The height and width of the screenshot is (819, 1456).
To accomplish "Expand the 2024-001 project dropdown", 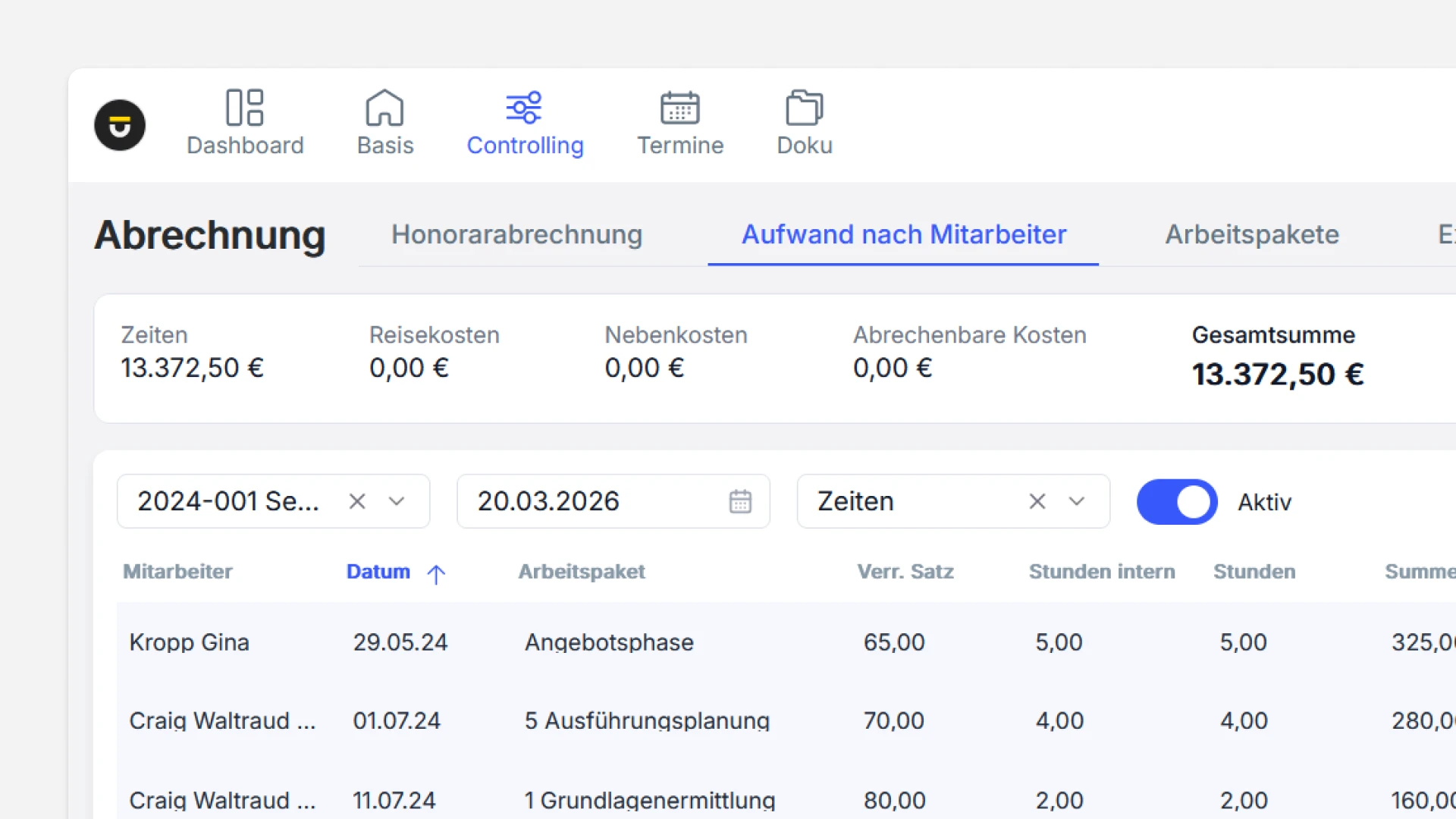I will point(397,501).
